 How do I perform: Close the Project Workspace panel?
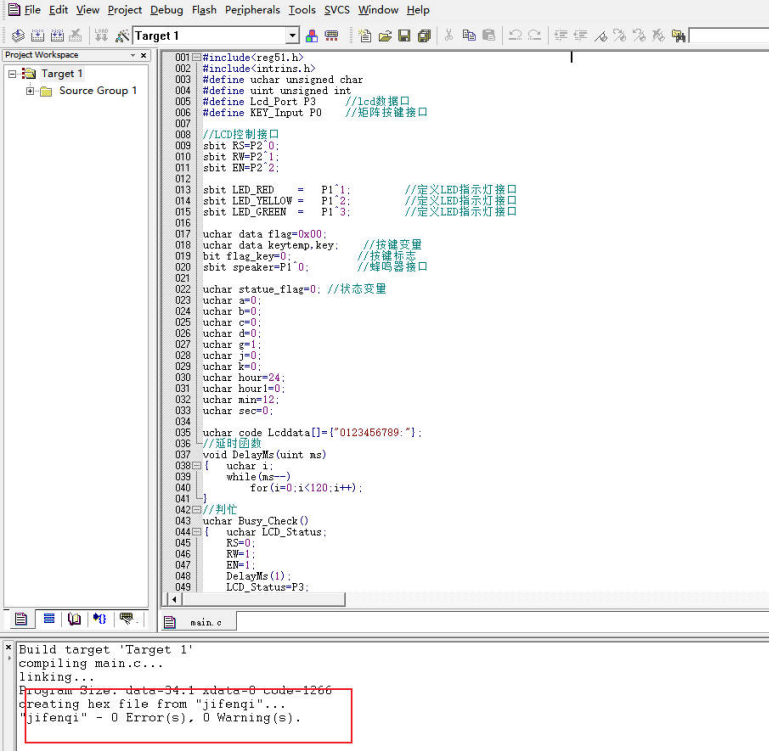[x=143, y=55]
